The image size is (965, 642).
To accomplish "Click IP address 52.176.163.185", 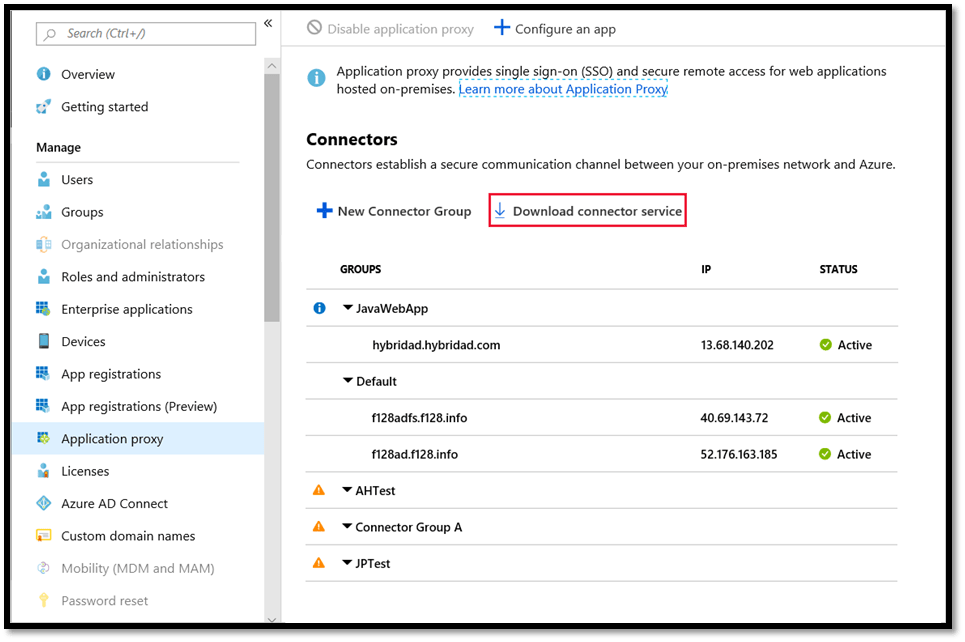I will (739, 454).
